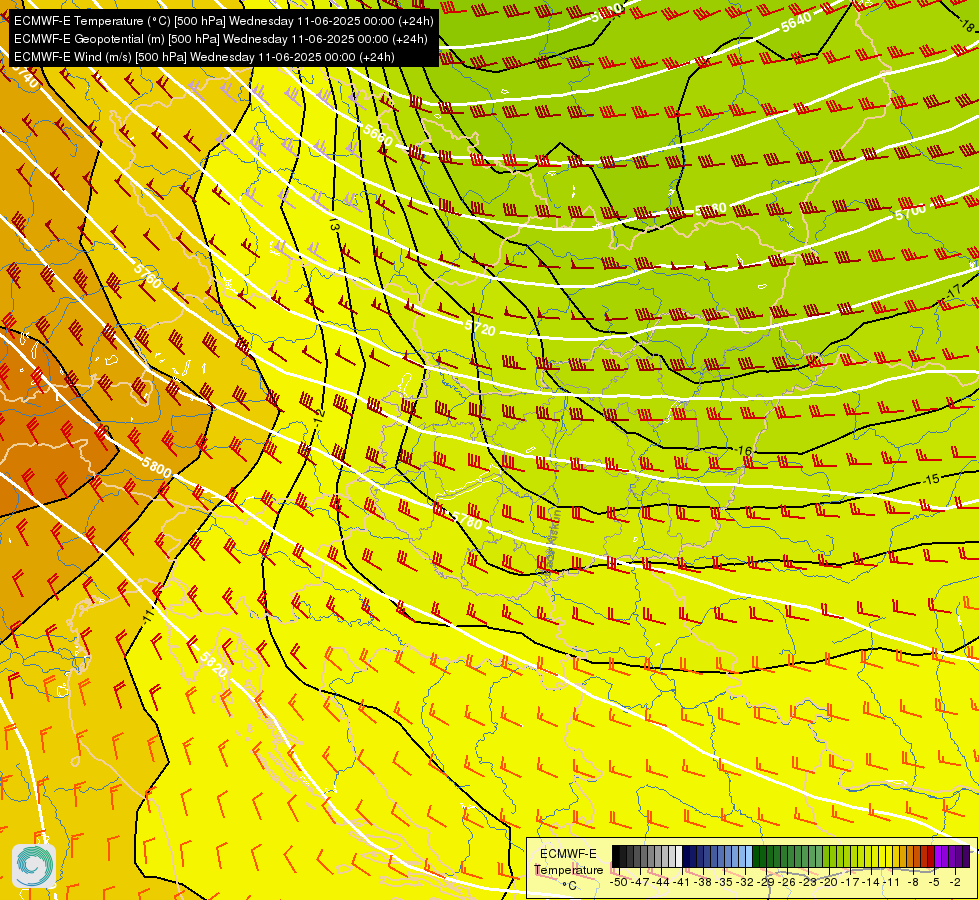Click the -29 value on the legend scale
This screenshot has height=900, width=979.
pyautogui.click(x=767, y=882)
